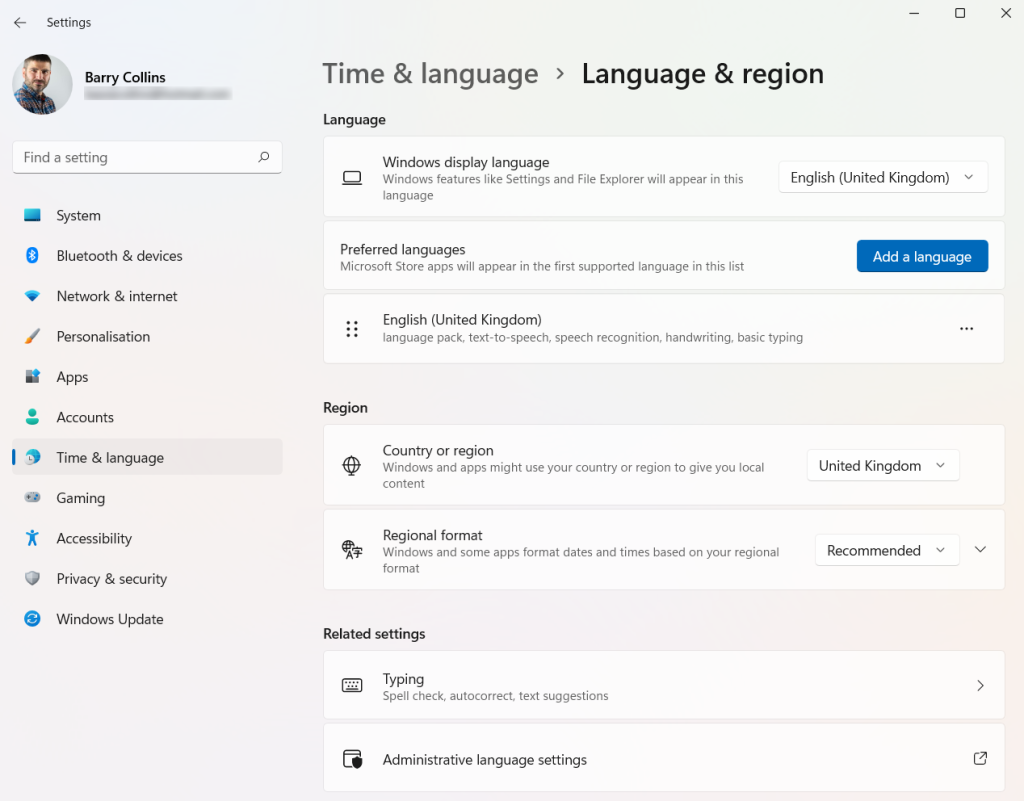Viewport: 1024px width, 801px height.
Task: Open more options for English (United Kingdom)
Action: tap(967, 328)
